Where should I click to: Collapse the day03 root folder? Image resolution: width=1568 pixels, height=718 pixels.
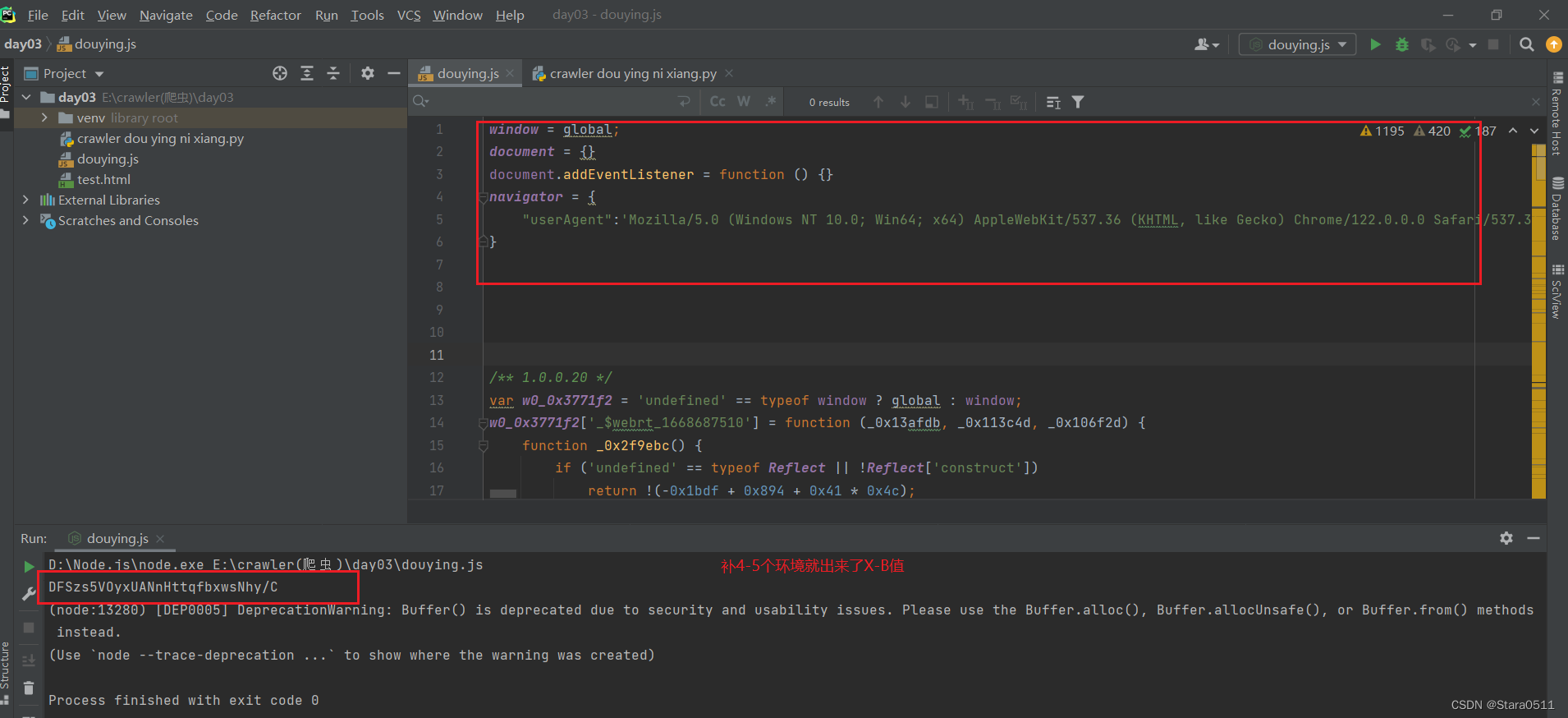[26, 97]
